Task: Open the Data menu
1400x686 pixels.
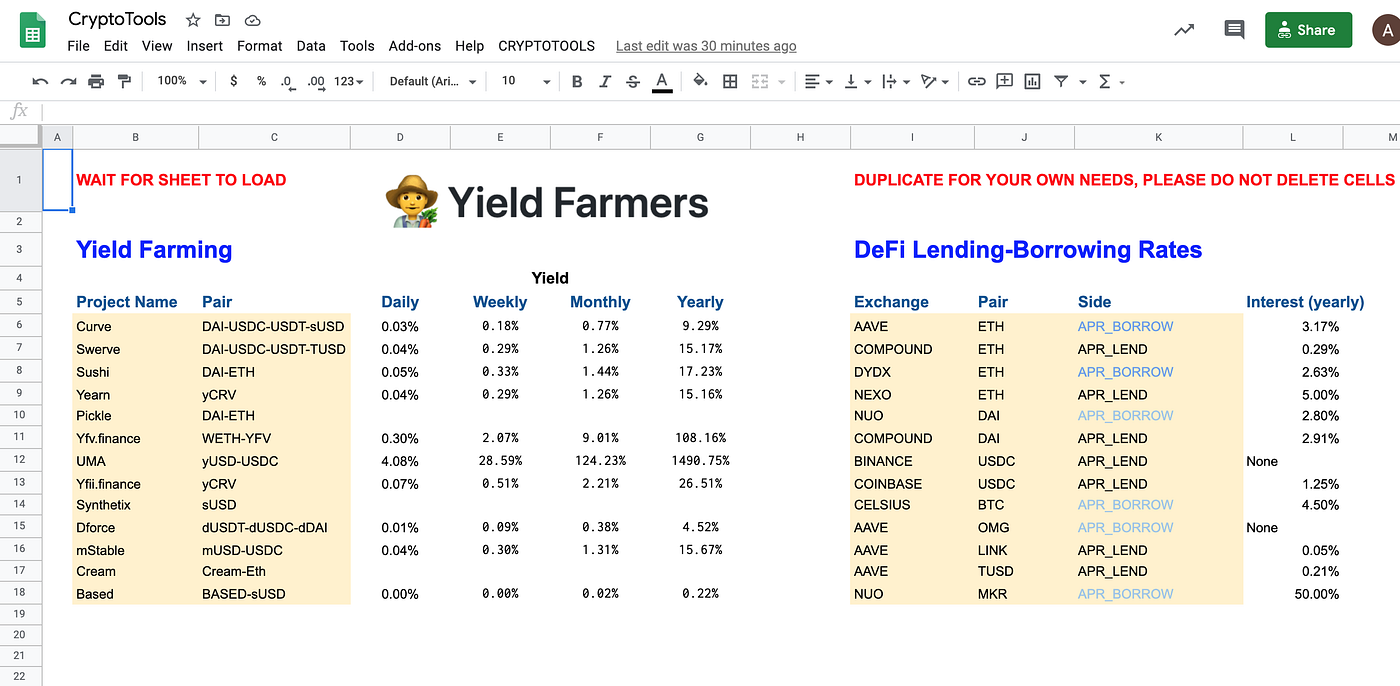Action: tap(311, 46)
